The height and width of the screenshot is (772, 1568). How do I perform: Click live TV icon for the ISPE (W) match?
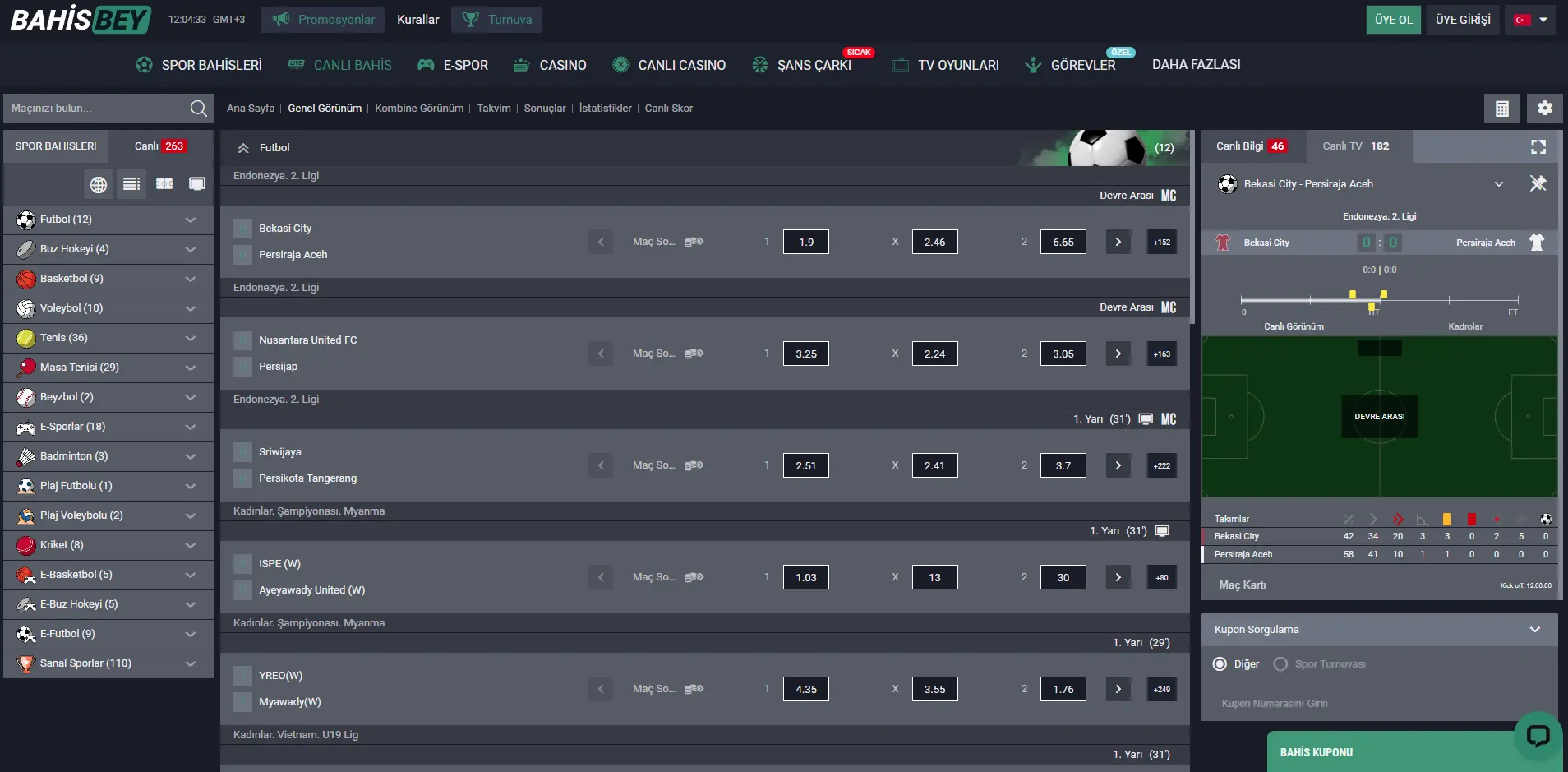click(x=1162, y=531)
